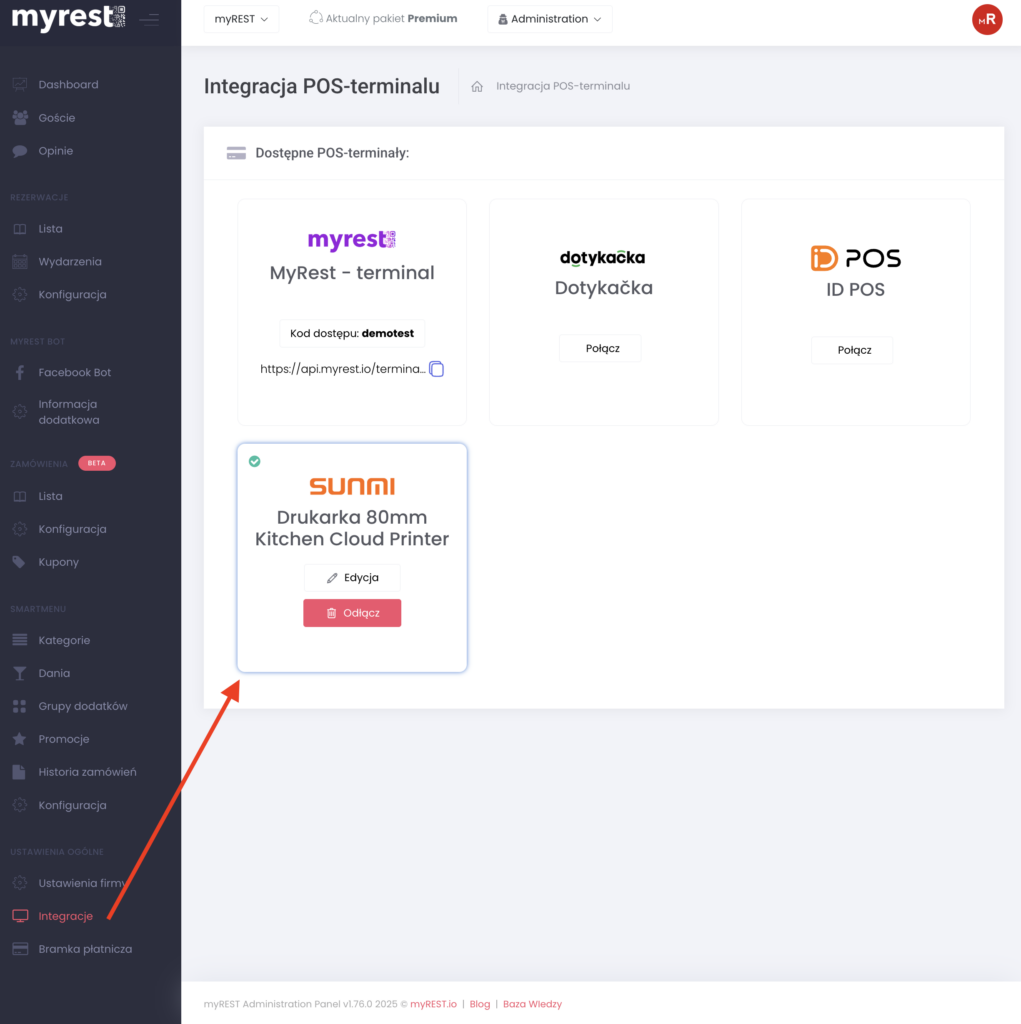This screenshot has width=1021, height=1024.
Task: Open Dania menu item
Action: coord(54,673)
